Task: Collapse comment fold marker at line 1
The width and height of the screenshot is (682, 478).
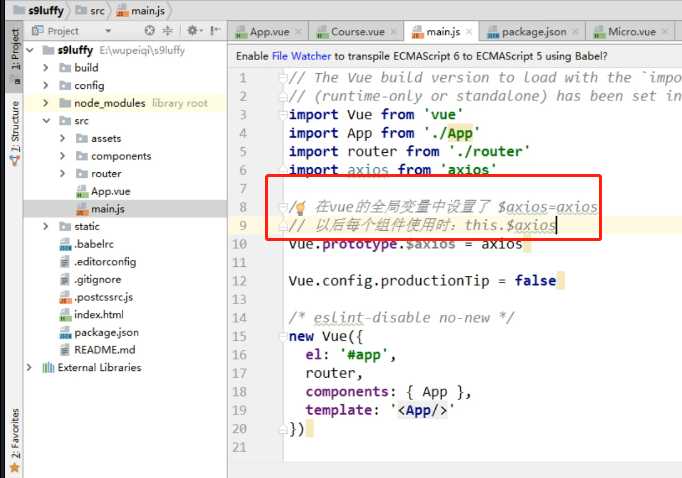Action: click(283, 78)
